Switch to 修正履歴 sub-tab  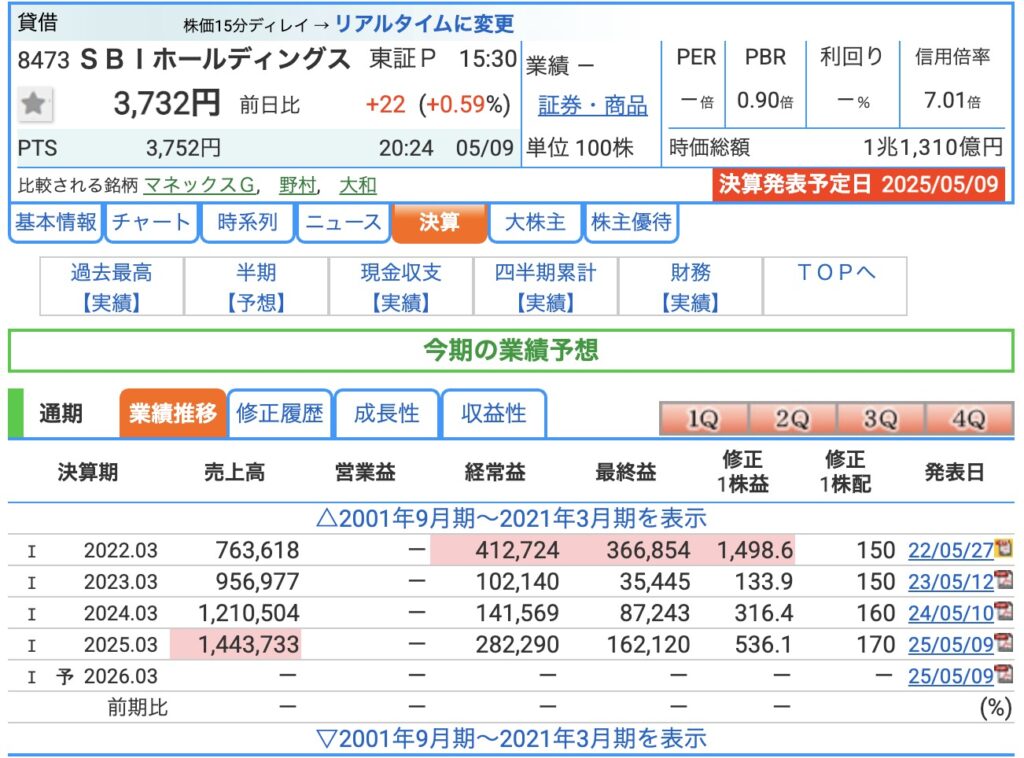coord(280,413)
